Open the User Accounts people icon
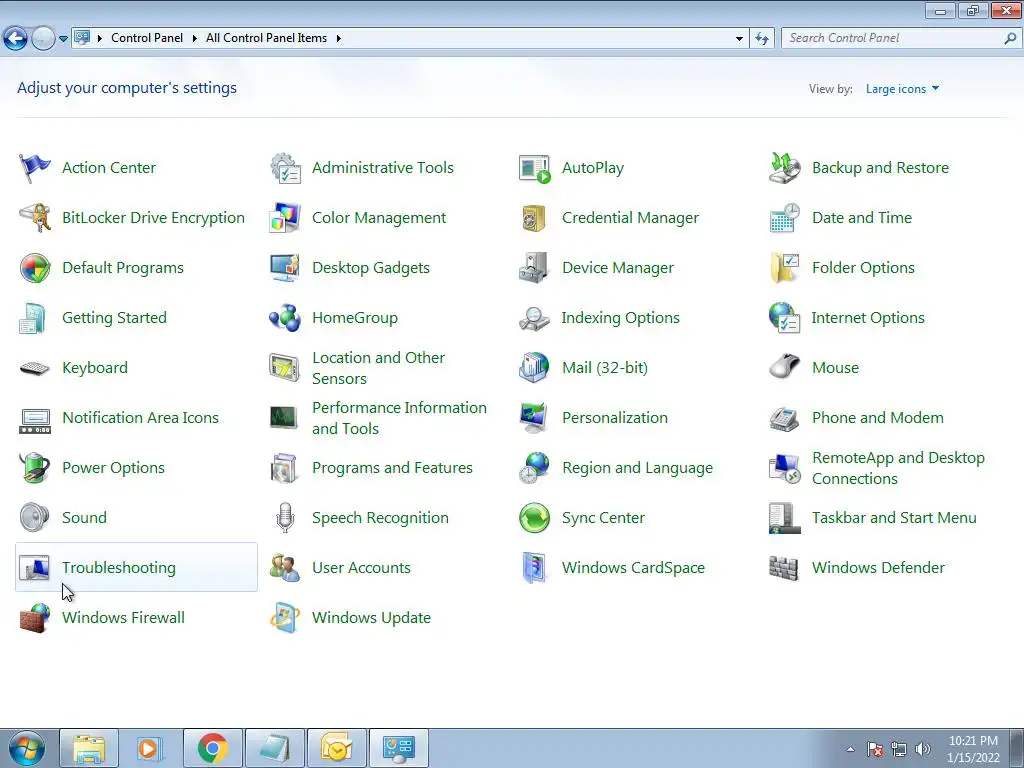Image resolution: width=1024 pixels, height=768 pixels. coord(285,568)
